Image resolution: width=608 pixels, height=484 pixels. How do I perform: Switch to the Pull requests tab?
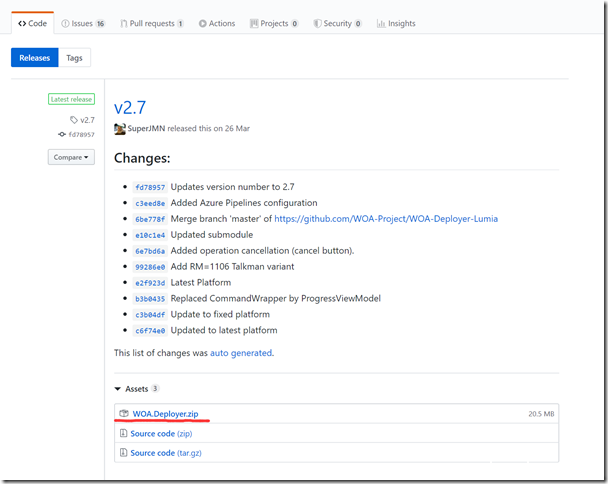pyautogui.click(x=151, y=23)
